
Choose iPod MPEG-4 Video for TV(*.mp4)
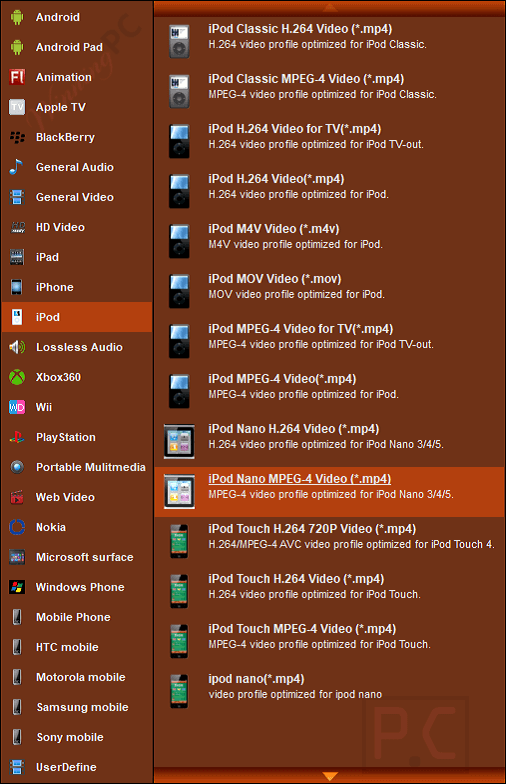(x=330, y=342)
